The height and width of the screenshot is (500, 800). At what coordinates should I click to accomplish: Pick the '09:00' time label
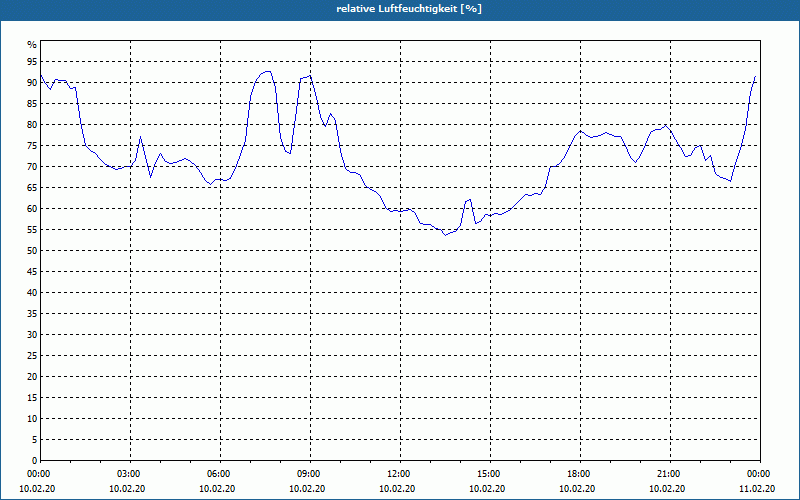308,474
